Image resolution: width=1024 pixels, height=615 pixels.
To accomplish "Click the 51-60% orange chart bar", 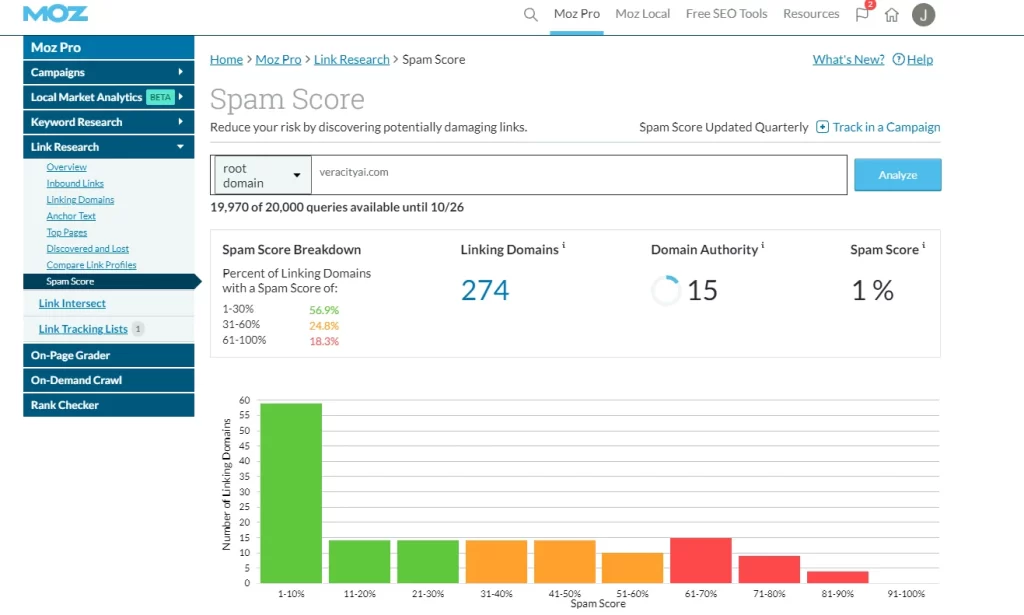I will pyautogui.click(x=633, y=568).
